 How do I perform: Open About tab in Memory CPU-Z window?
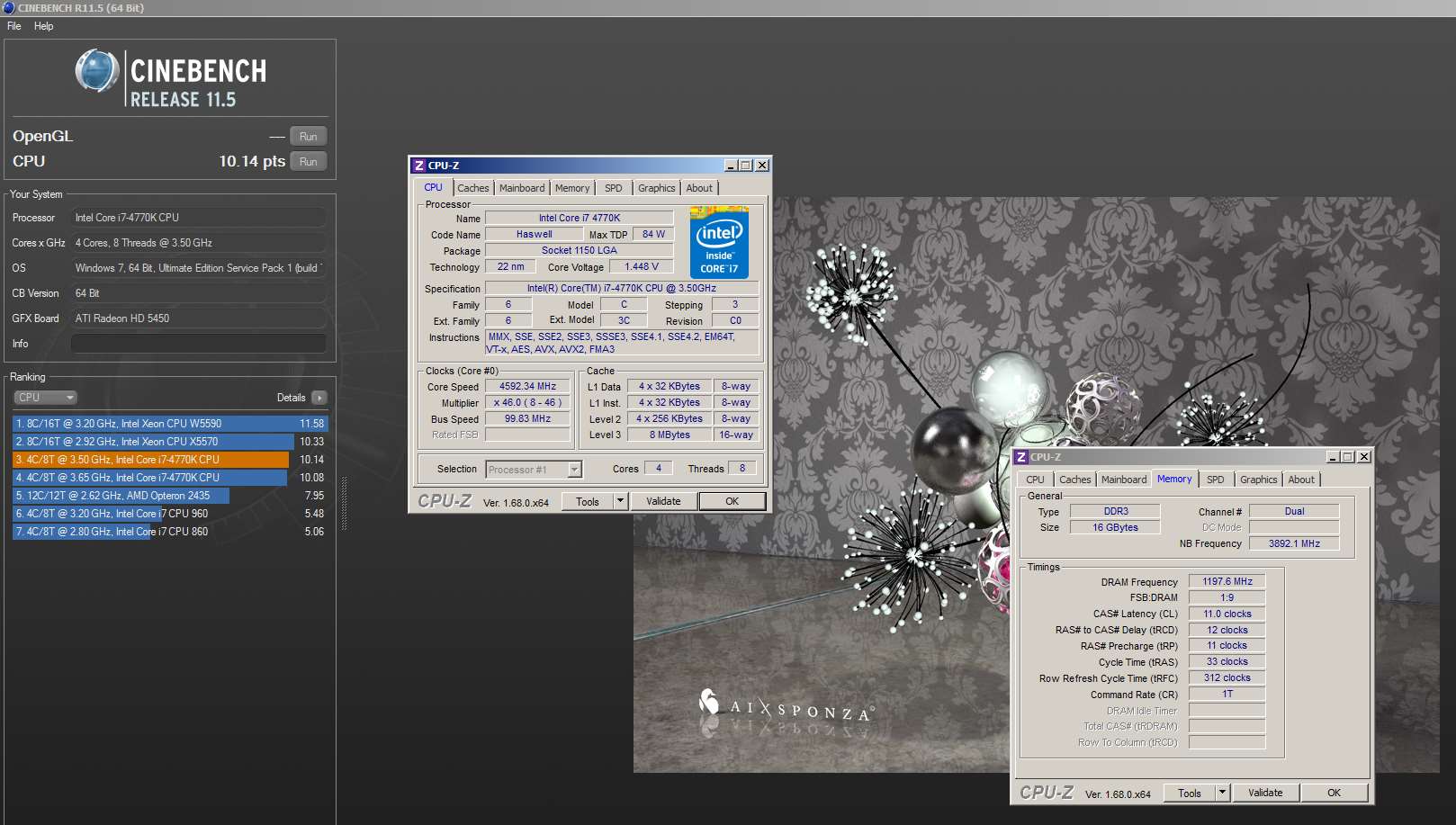tap(1301, 480)
